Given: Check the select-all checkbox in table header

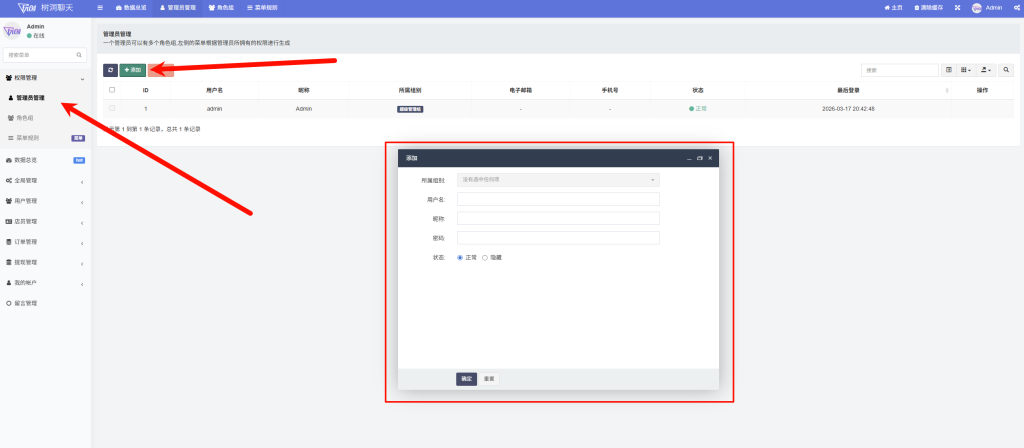Looking at the screenshot, I should click(x=112, y=90).
